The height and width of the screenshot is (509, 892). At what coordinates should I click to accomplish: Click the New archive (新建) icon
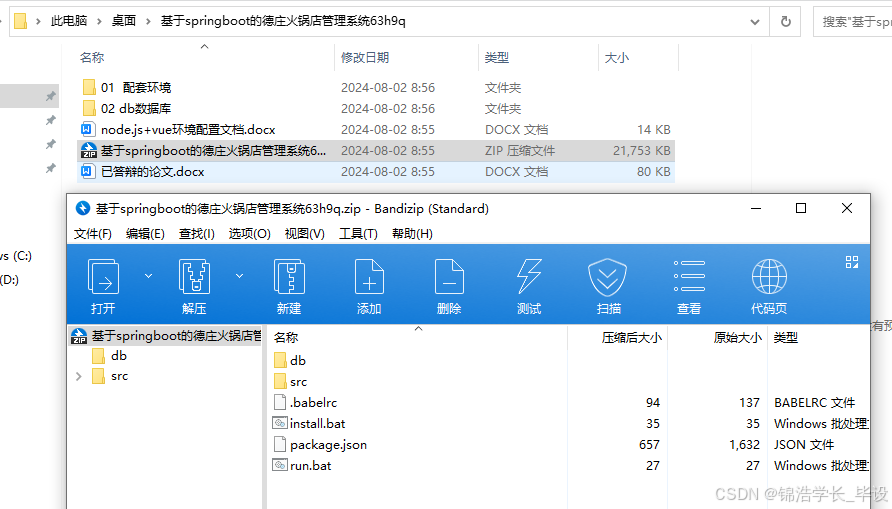click(289, 276)
